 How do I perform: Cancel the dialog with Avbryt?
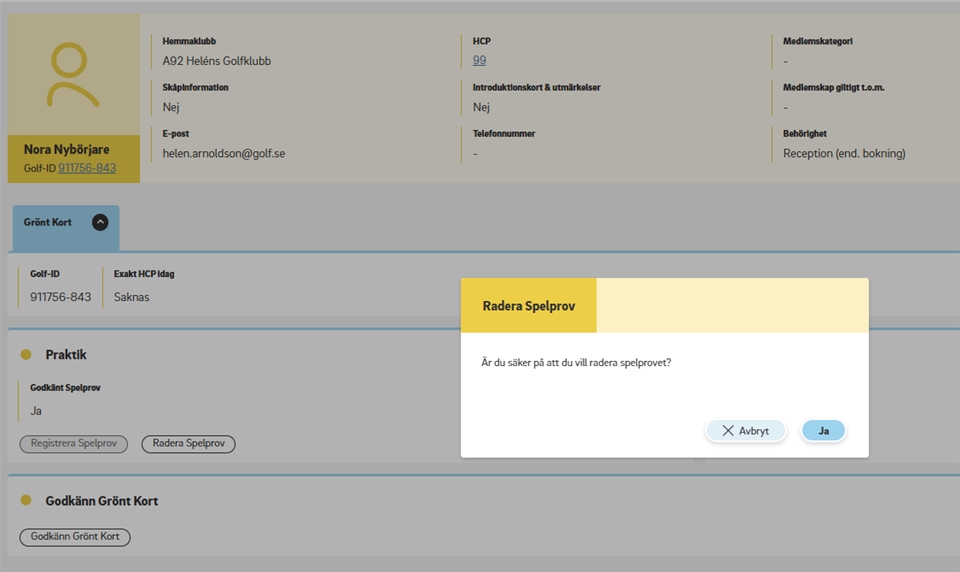point(745,431)
